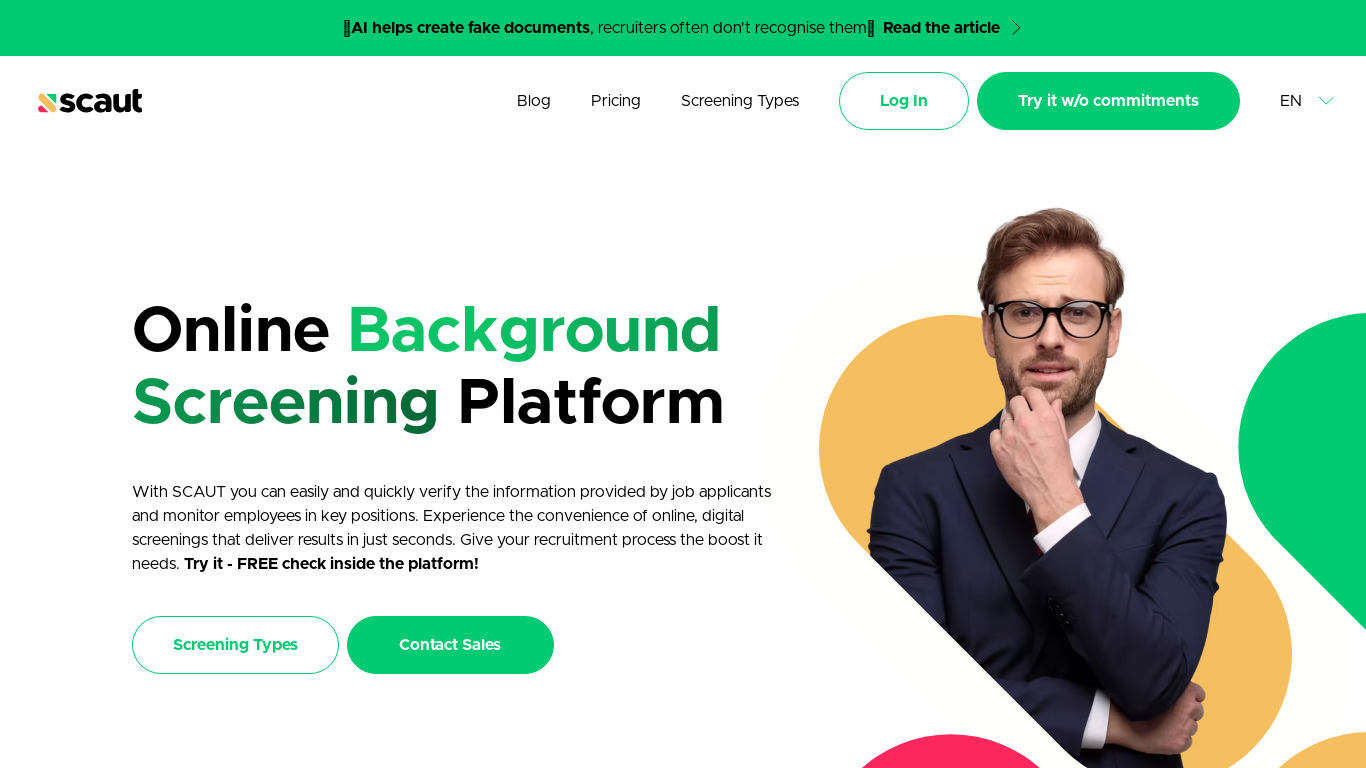Click the Online Background Screening Platform heading
1366x768 pixels.
coord(428,365)
